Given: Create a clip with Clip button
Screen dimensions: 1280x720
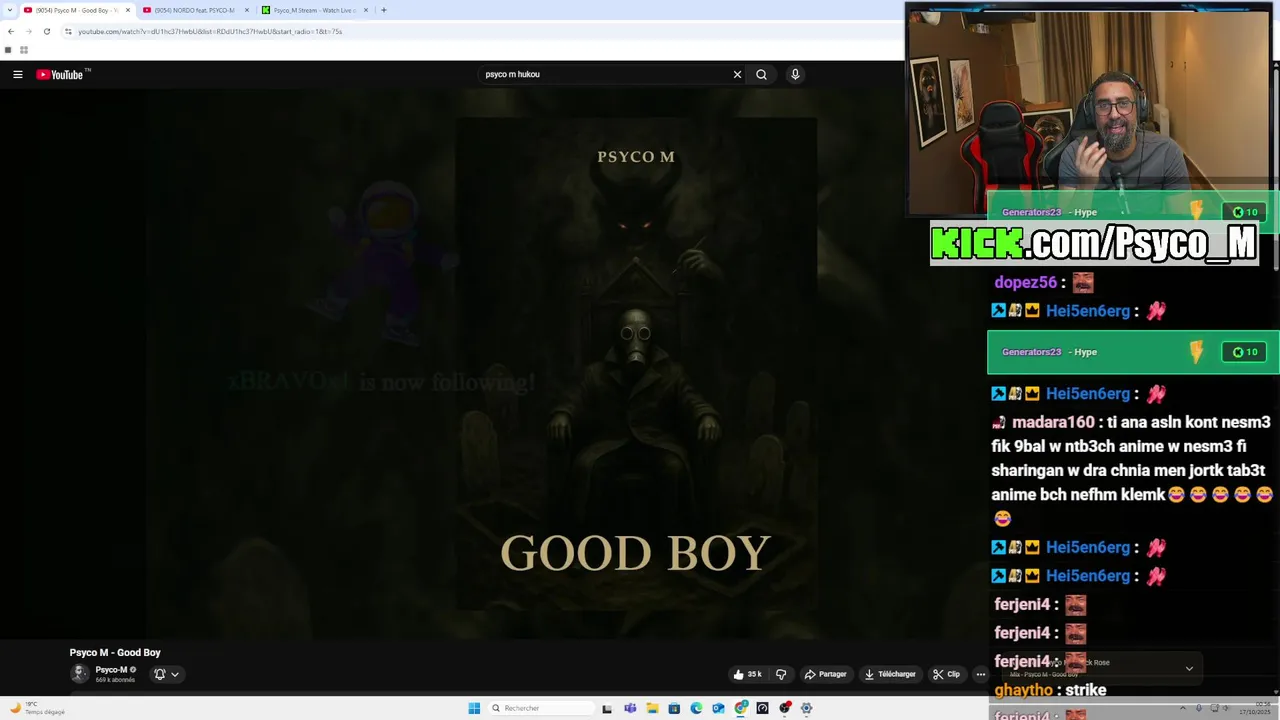Looking at the screenshot, I should tap(946, 674).
